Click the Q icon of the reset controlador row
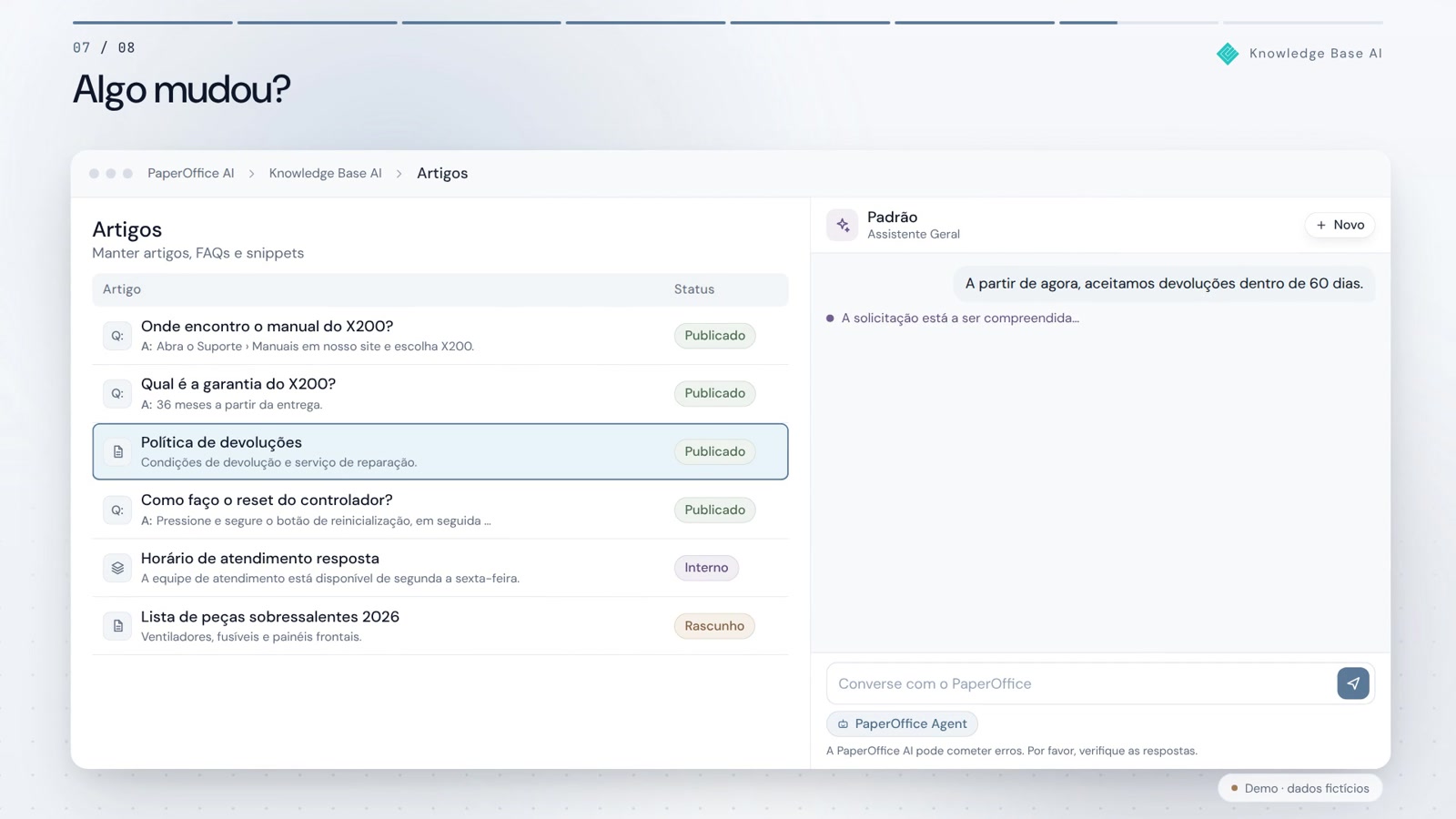 coord(117,511)
